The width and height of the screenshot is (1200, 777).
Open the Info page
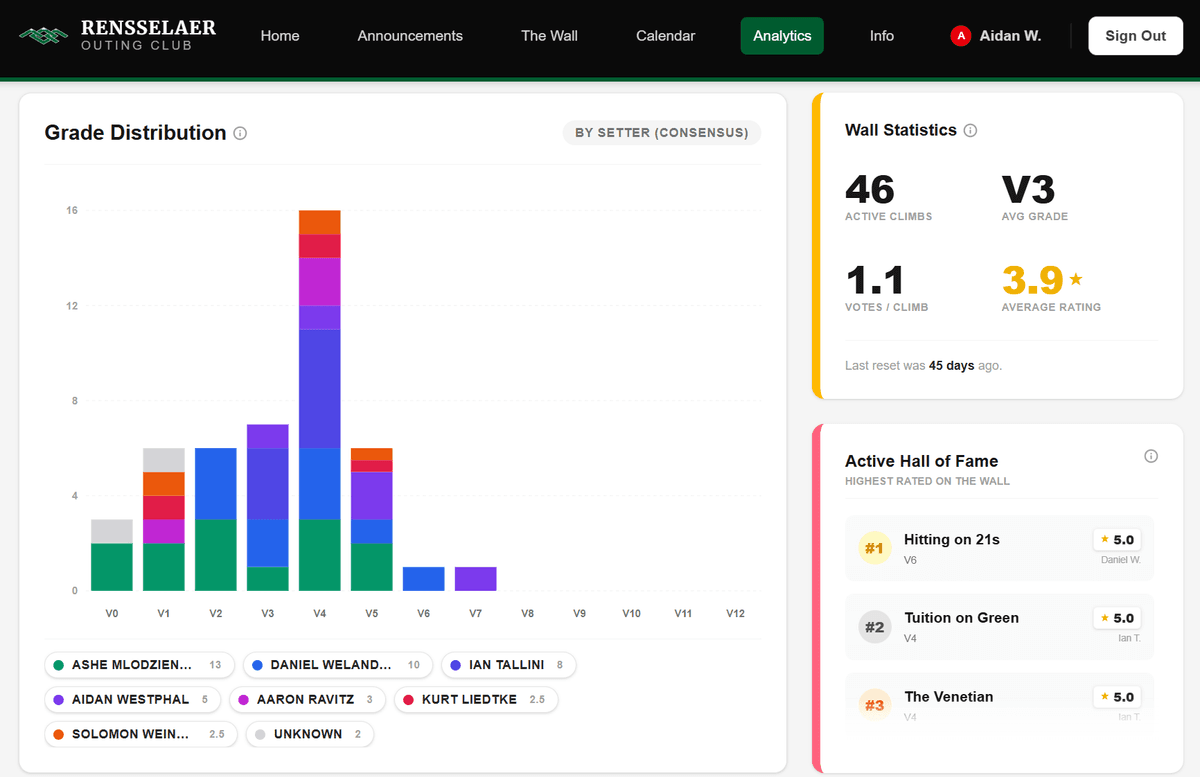(881, 36)
